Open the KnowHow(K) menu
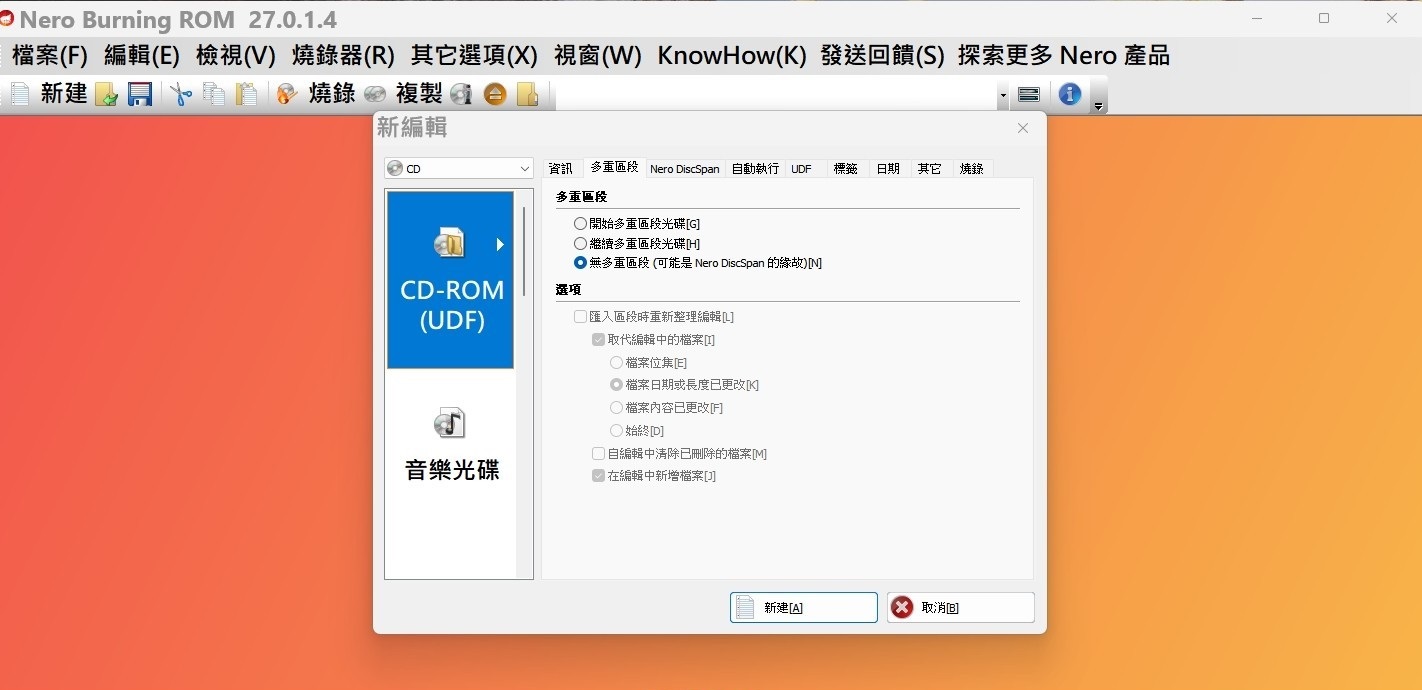Viewport: 1422px width, 690px height. 732,56
